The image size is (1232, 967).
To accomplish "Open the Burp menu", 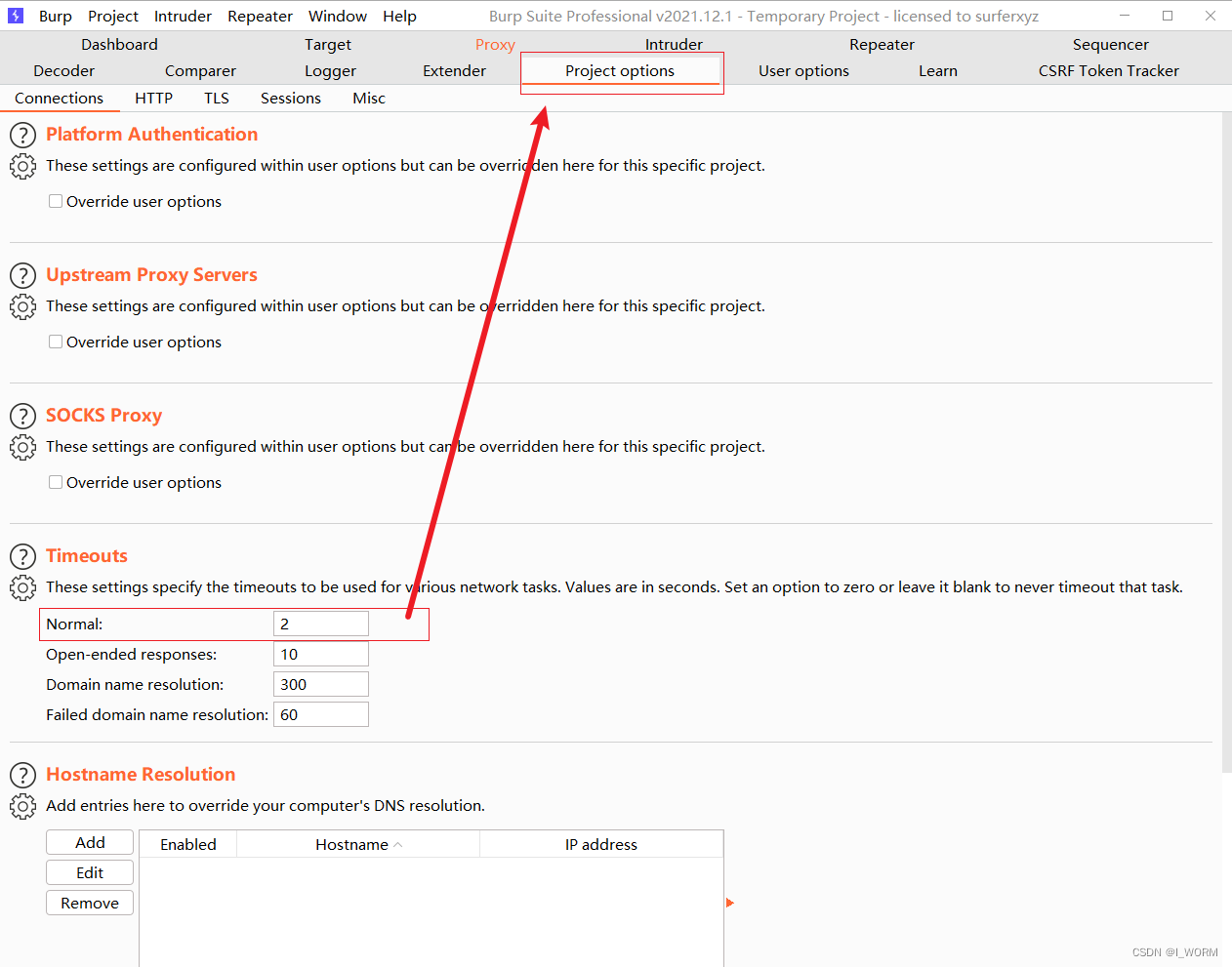I will point(56,16).
